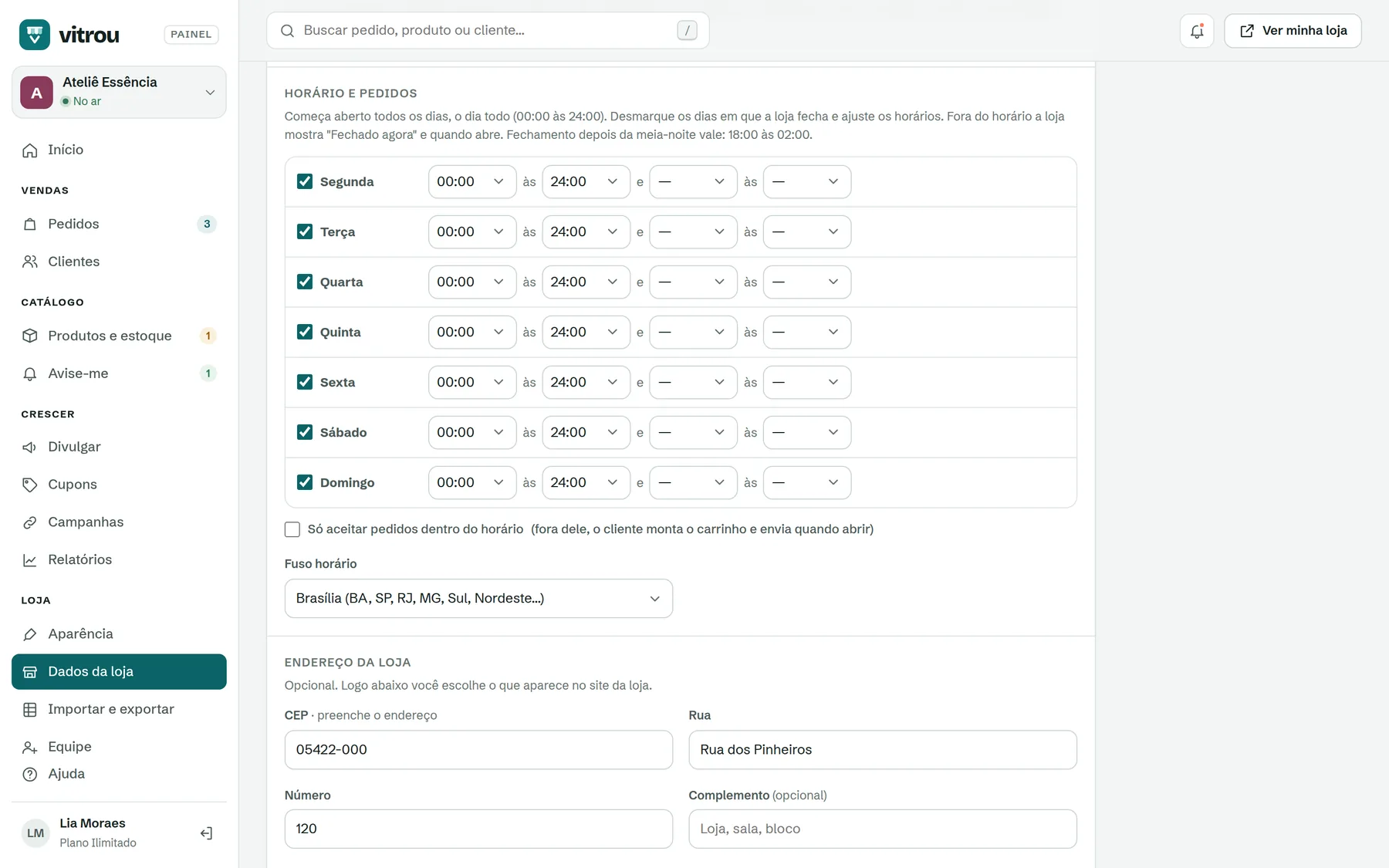The image size is (1389, 868).
Task: Click Ver minha loja button
Action: point(1293,31)
